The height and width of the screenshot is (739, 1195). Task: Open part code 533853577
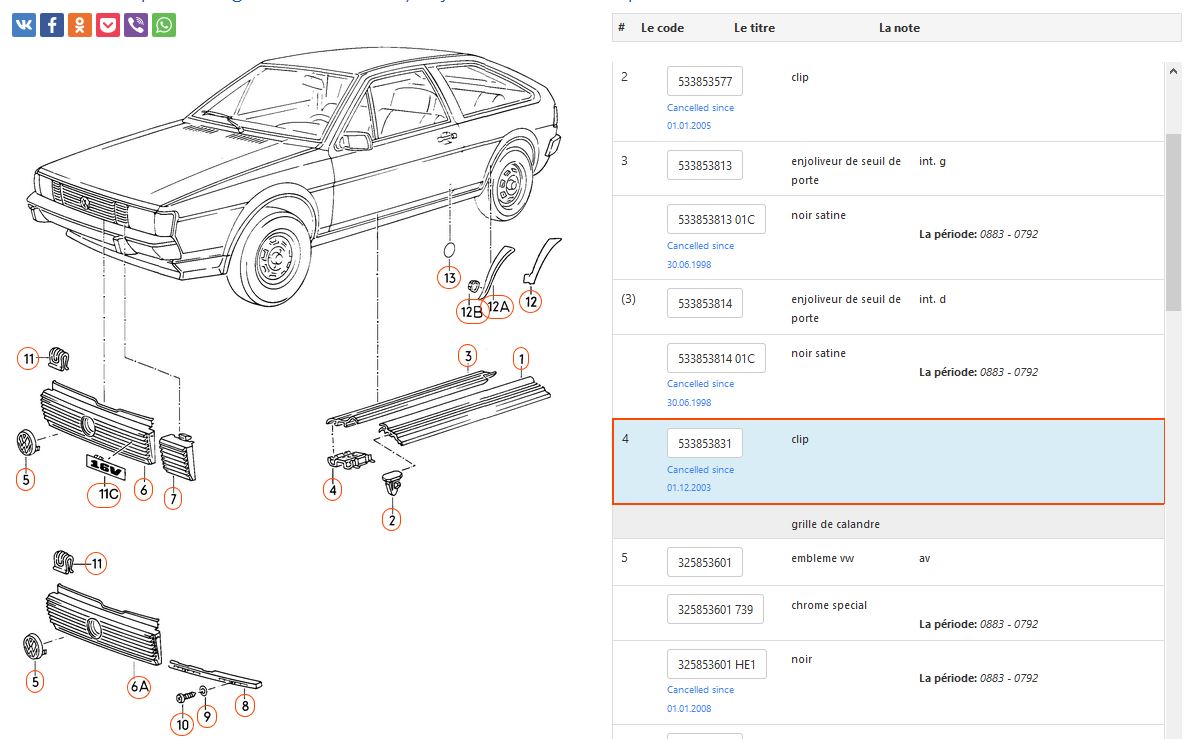click(704, 82)
